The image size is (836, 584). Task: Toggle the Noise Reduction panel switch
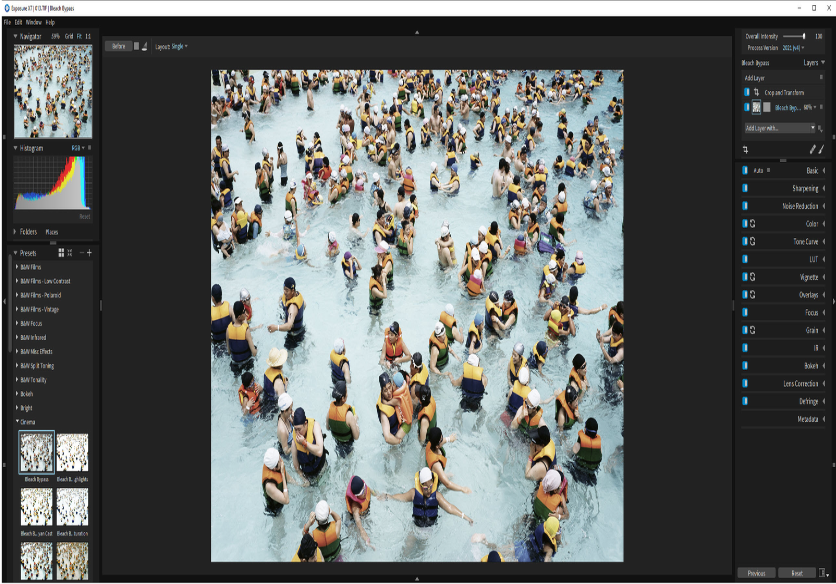tap(745, 206)
